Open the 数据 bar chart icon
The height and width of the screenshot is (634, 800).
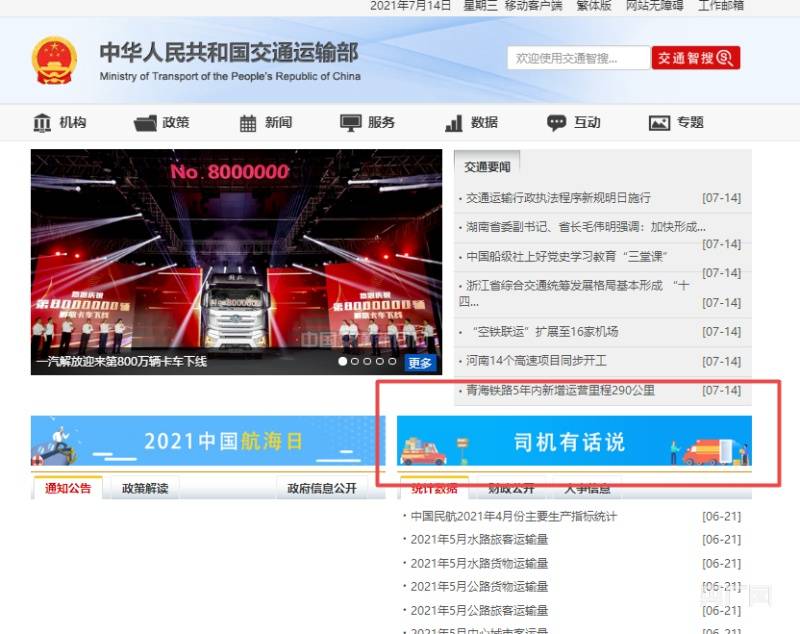tap(454, 123)
